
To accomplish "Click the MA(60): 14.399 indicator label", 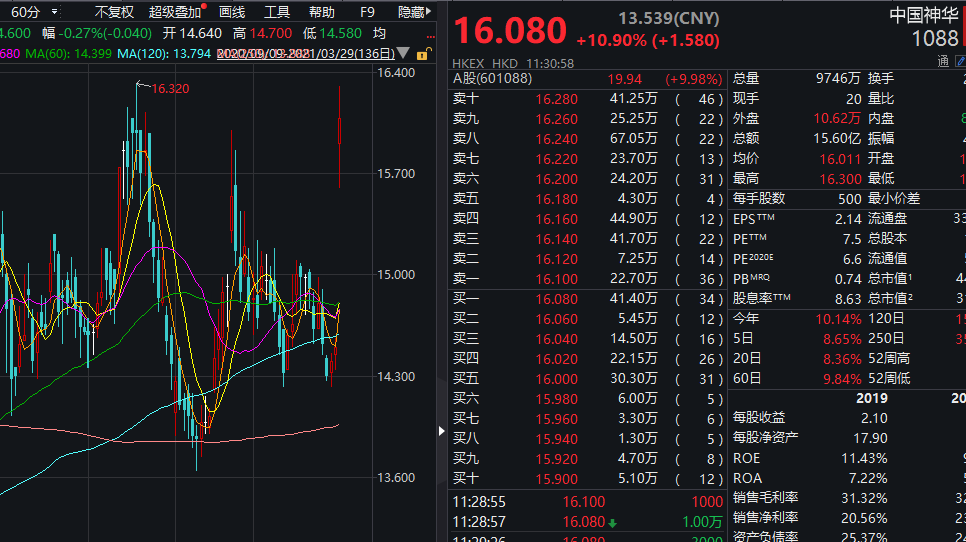I will coord(68,54).
